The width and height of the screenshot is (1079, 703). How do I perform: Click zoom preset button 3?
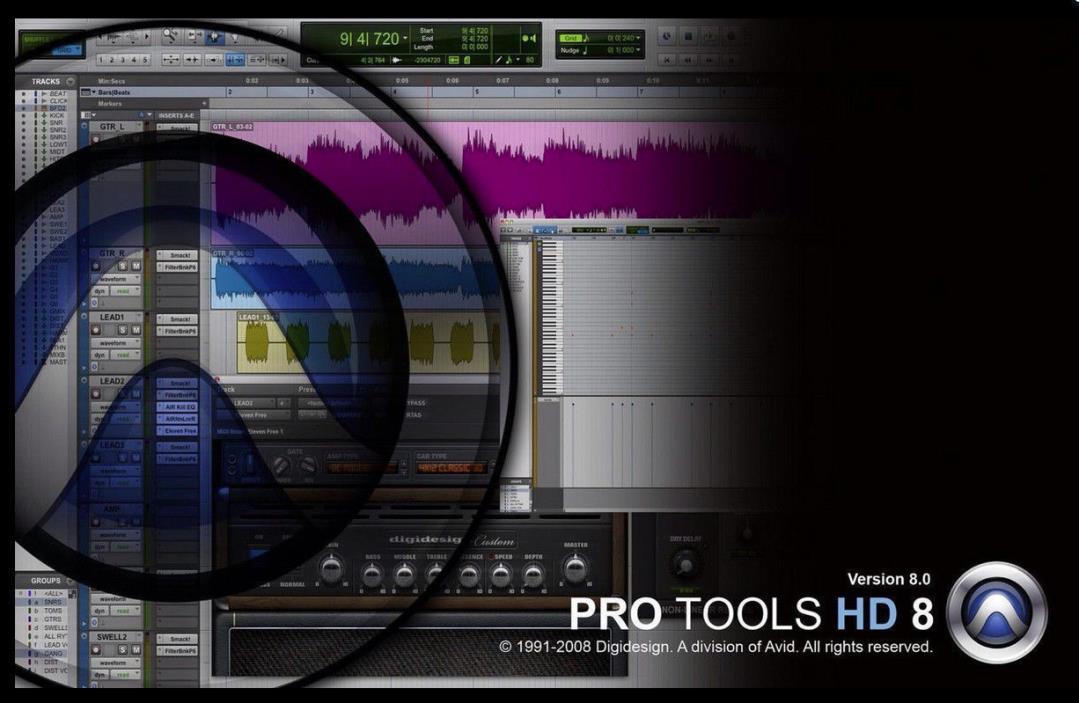click(x=123, y=60)
